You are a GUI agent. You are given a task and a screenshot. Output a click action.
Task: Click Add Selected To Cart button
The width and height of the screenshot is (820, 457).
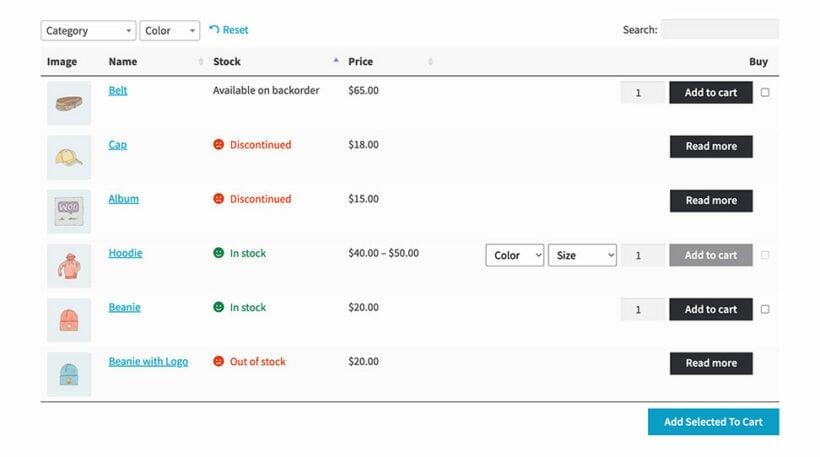point(713,421)
